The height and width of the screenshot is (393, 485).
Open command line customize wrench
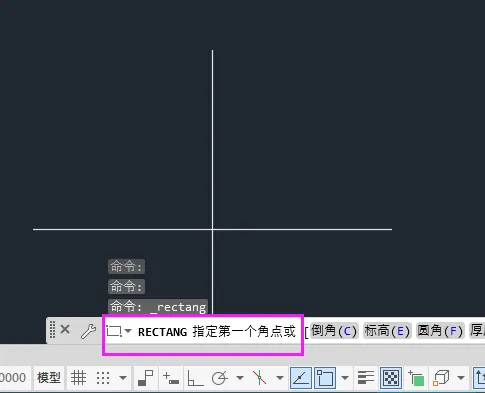pyautogui.click(x=88, y=331)
